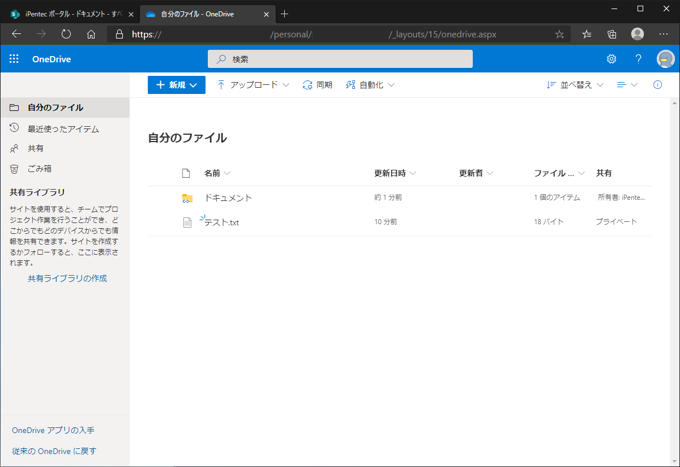
Task: Open 最近使ったアイテム in the sidebar
Action: coord(65,129)
